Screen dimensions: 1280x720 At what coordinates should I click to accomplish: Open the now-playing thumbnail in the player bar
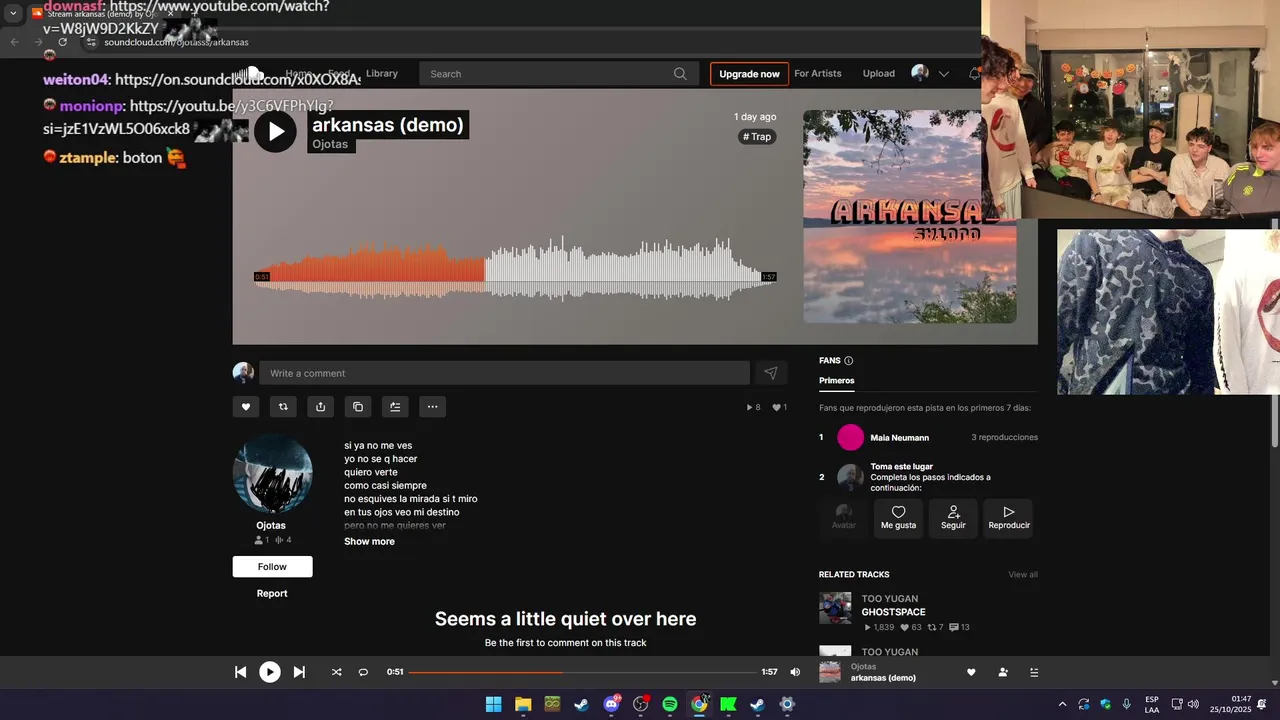(830, 672)
